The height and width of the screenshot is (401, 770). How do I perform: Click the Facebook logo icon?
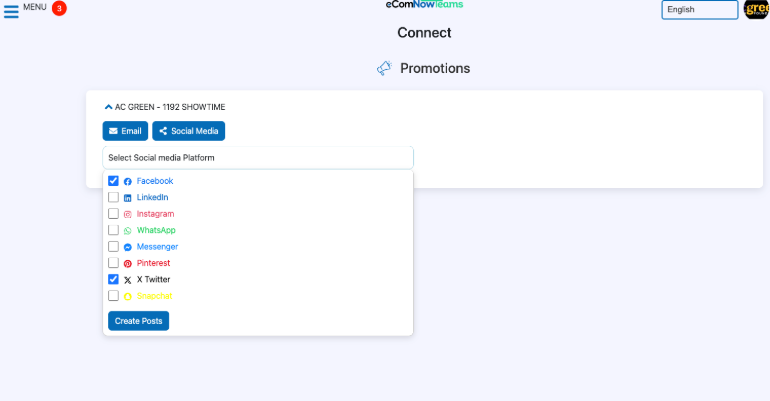(x=128, y=182)
